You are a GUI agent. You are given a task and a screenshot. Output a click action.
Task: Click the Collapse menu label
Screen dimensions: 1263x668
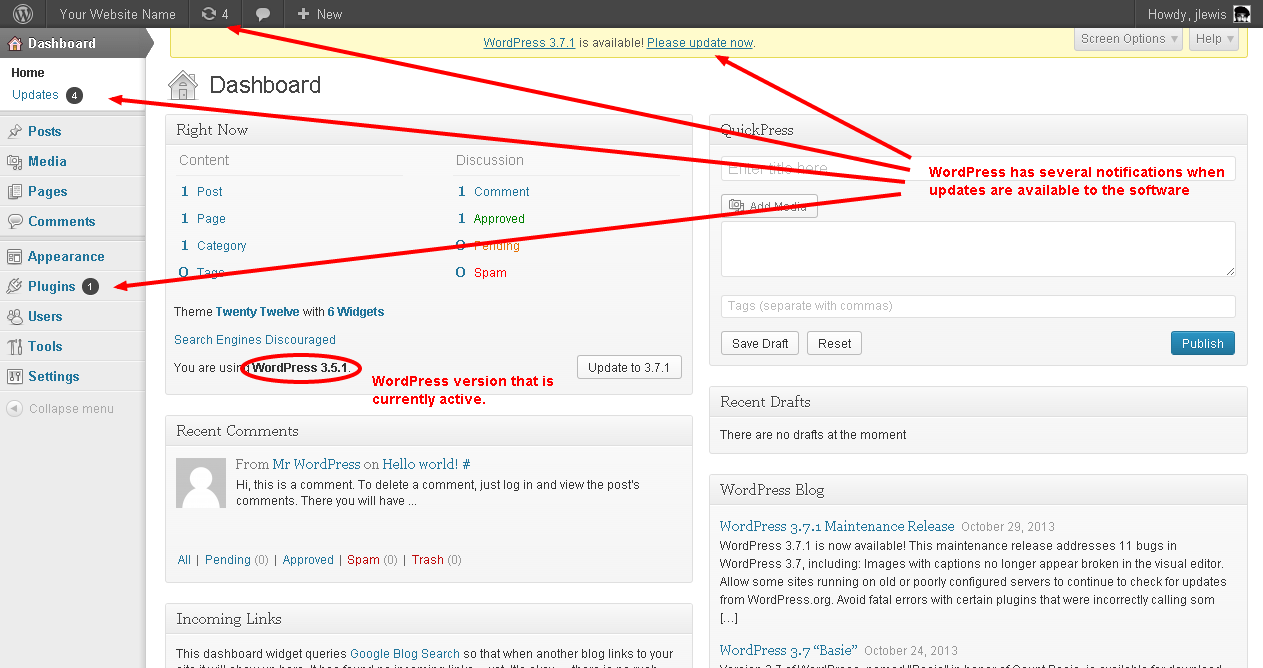[71, 409]
